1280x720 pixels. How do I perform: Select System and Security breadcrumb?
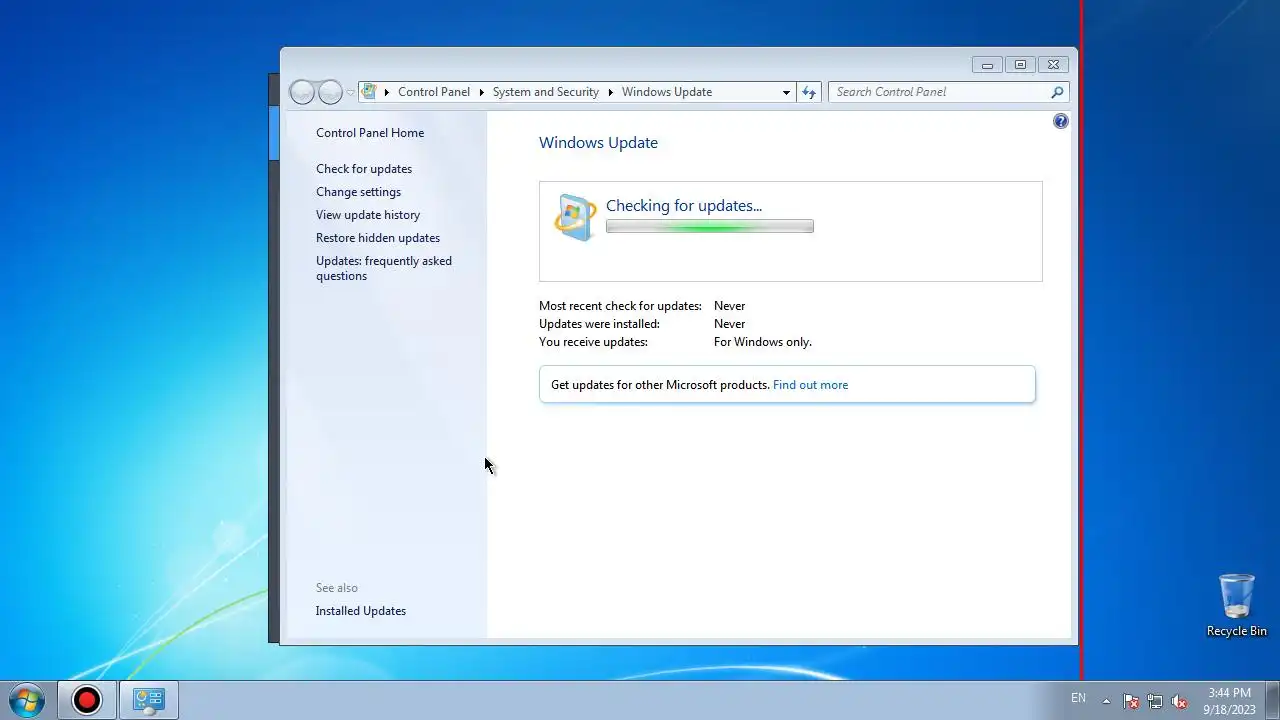[545, 92]
